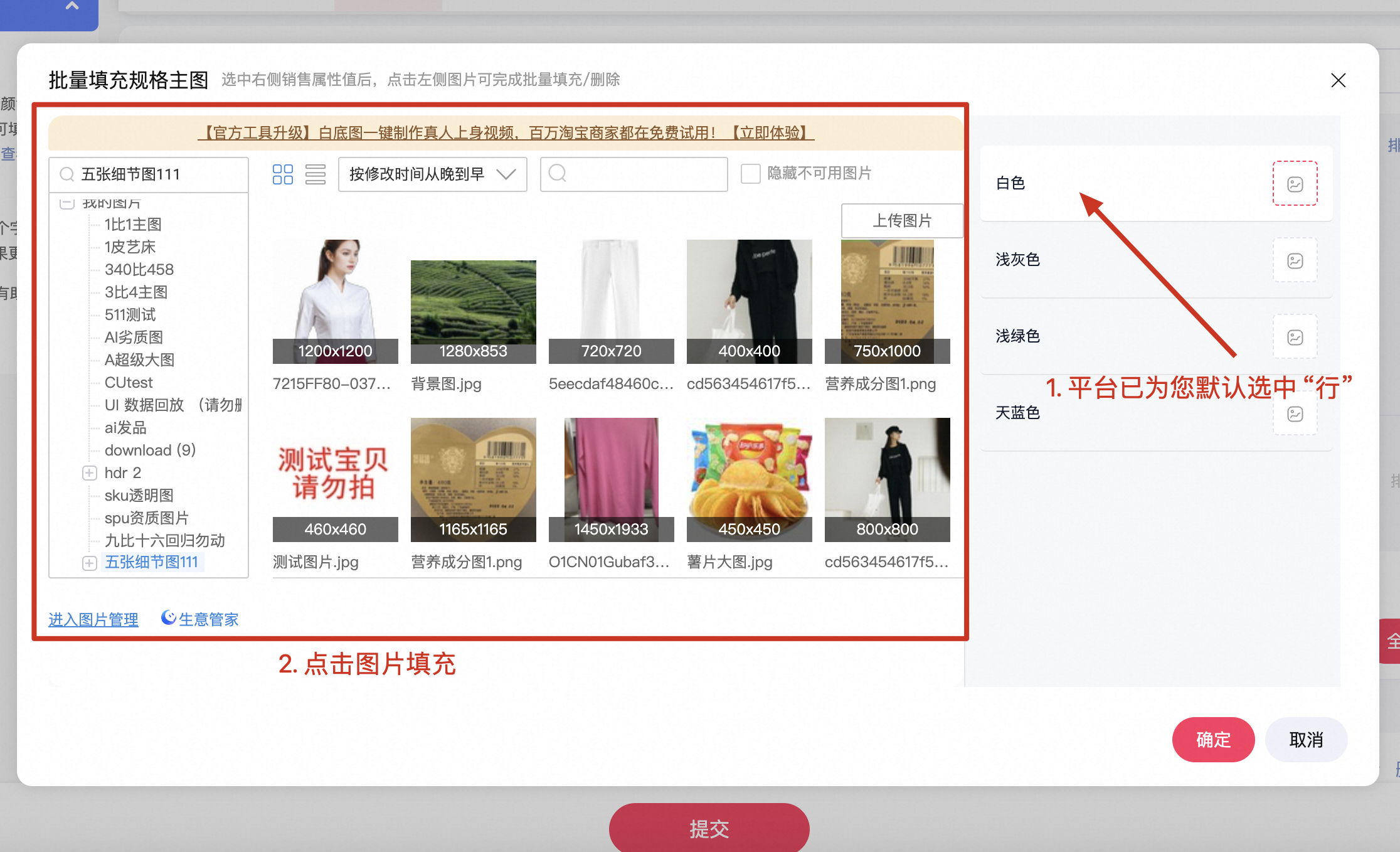Select the 天蓝色 attribute row
This screenshot has height=852, width=1400.
1156,413
